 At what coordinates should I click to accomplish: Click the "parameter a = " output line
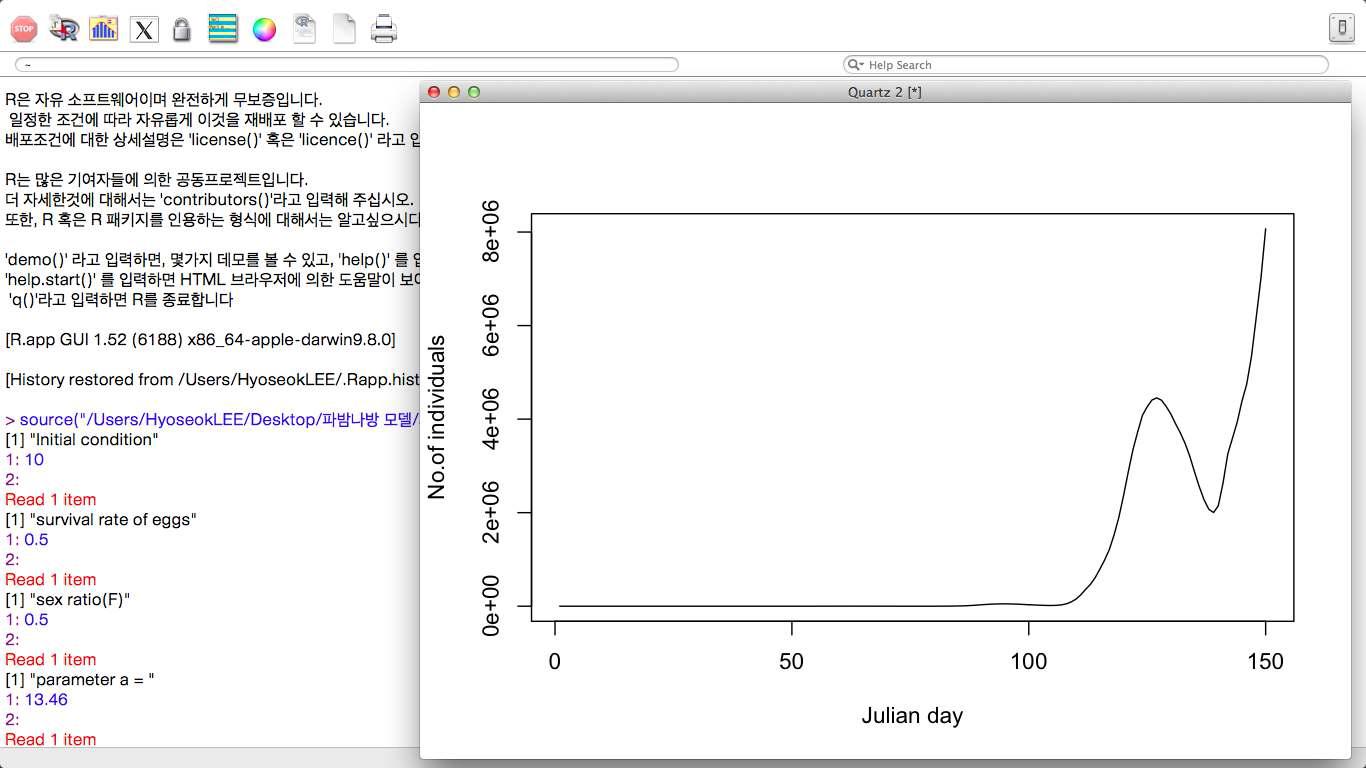coord(80,680)
